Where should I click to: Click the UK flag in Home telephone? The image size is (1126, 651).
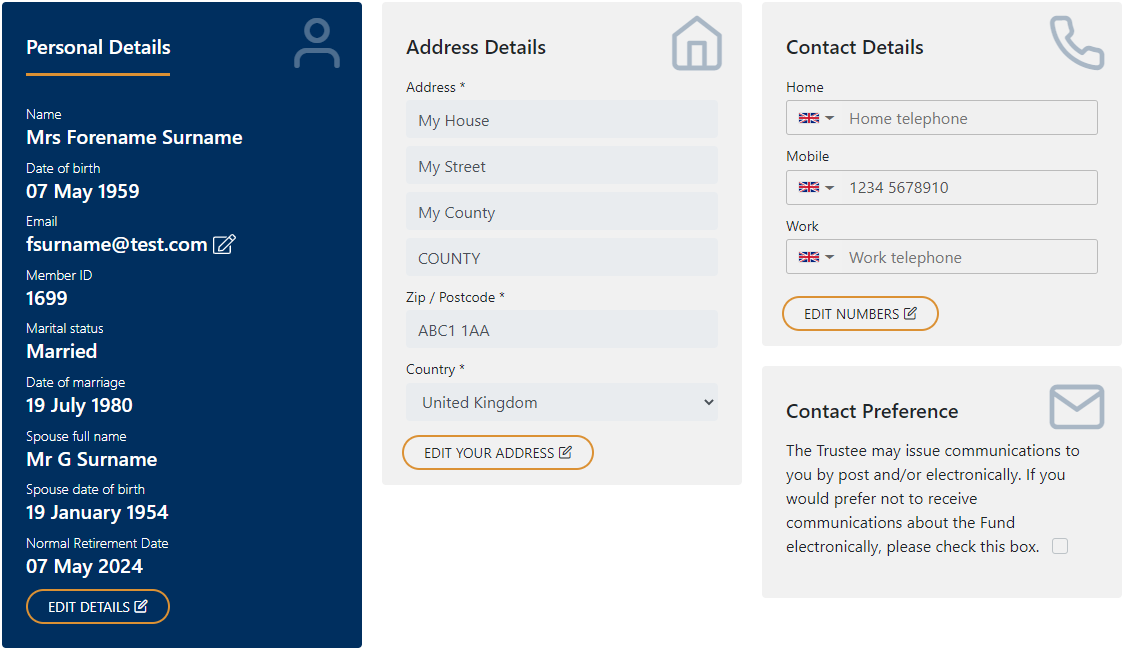(x=809, y=118)
